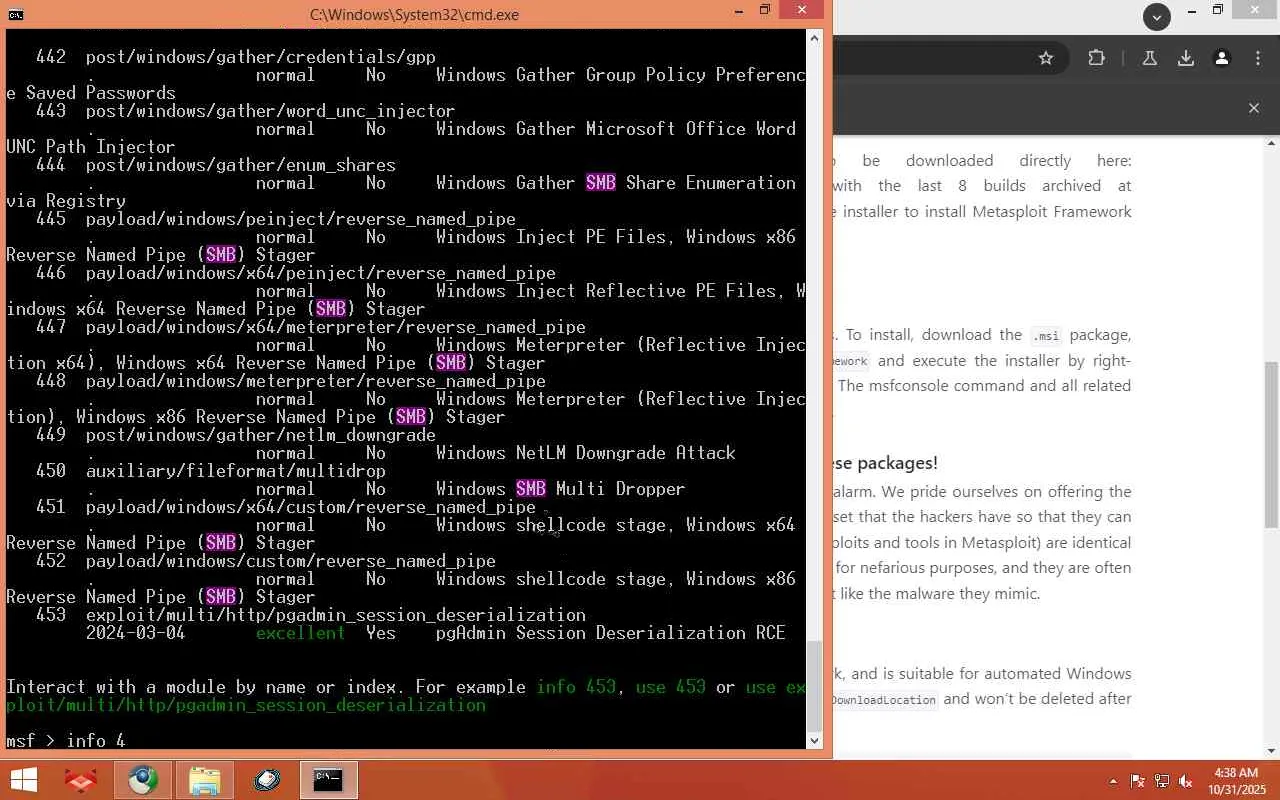Image resolution: width=1280 pixels, height=800 pixels.
Task: Launch the blue ringed disc taskbar app
Action: pyautogui.click(x=267, y=780)
